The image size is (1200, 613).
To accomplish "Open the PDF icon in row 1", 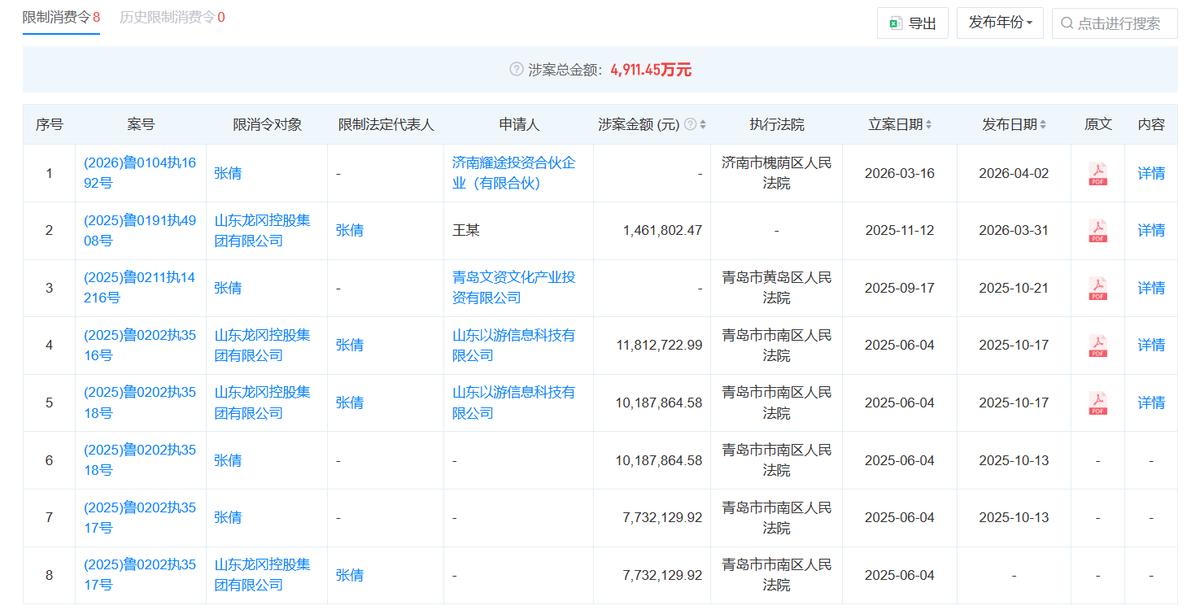I will click(1097, 174).
